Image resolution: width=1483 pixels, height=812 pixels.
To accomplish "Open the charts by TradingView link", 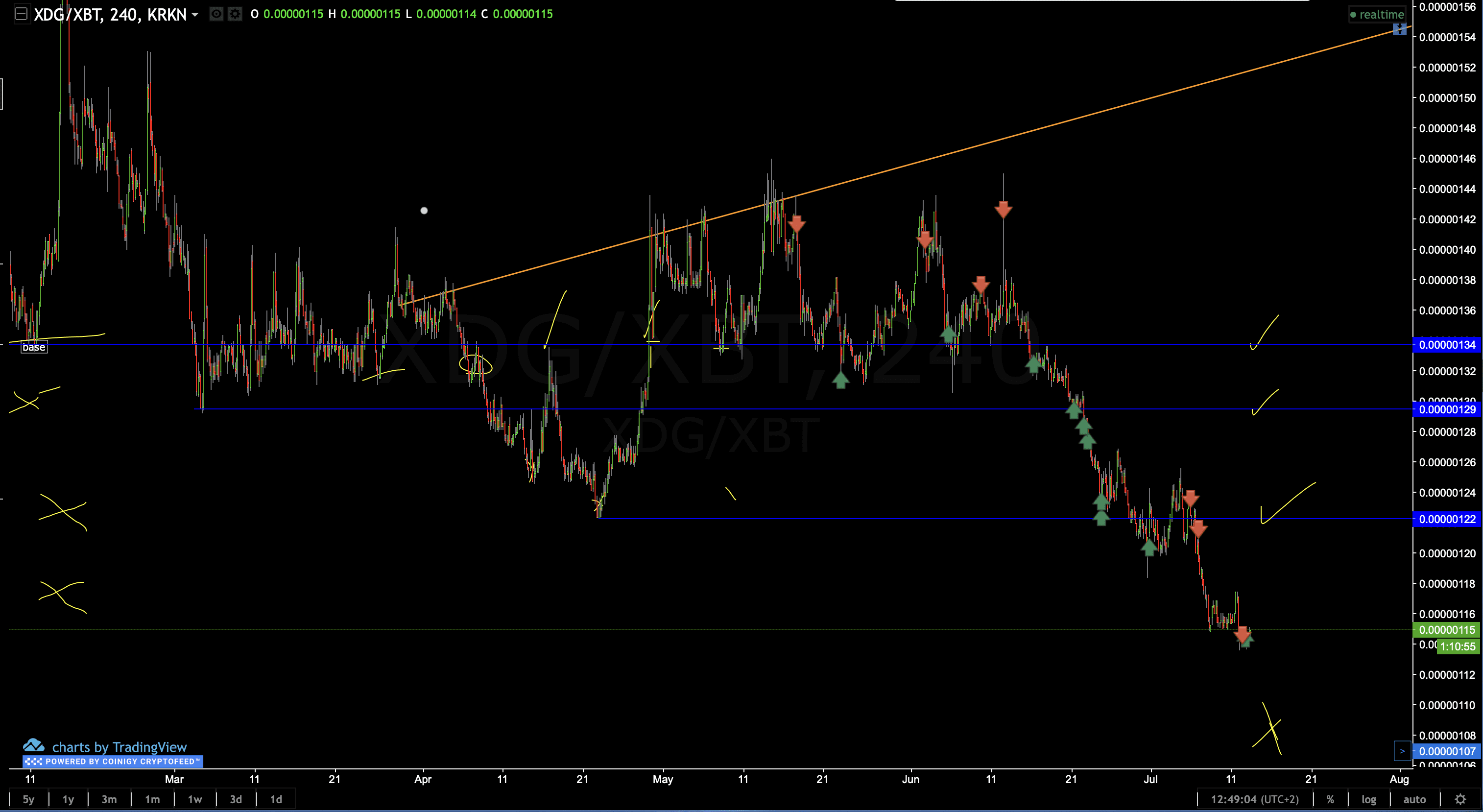I will [x=119, y=746].
